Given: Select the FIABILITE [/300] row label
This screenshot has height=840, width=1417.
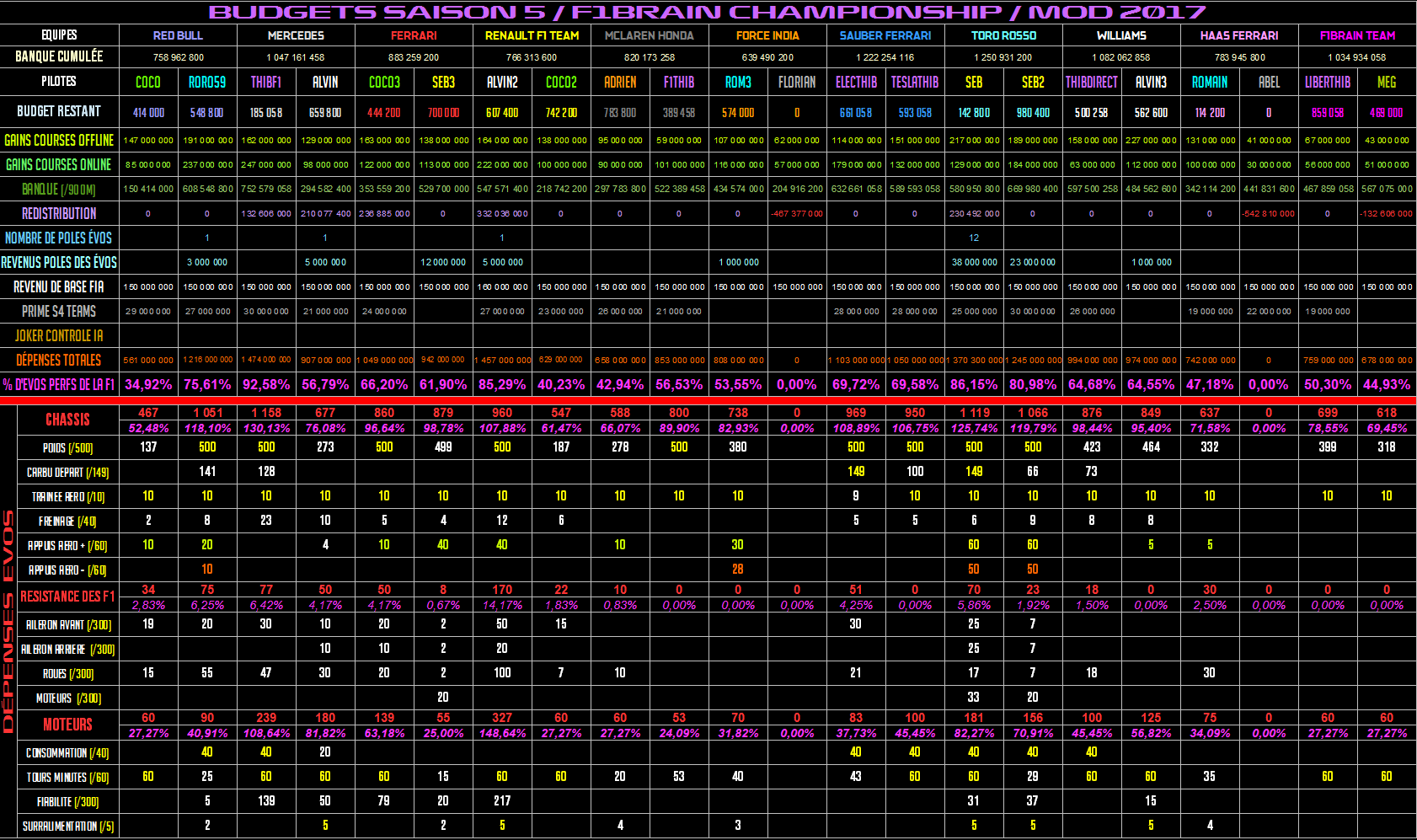Looking at the screenshot, I should pos(67,801).
